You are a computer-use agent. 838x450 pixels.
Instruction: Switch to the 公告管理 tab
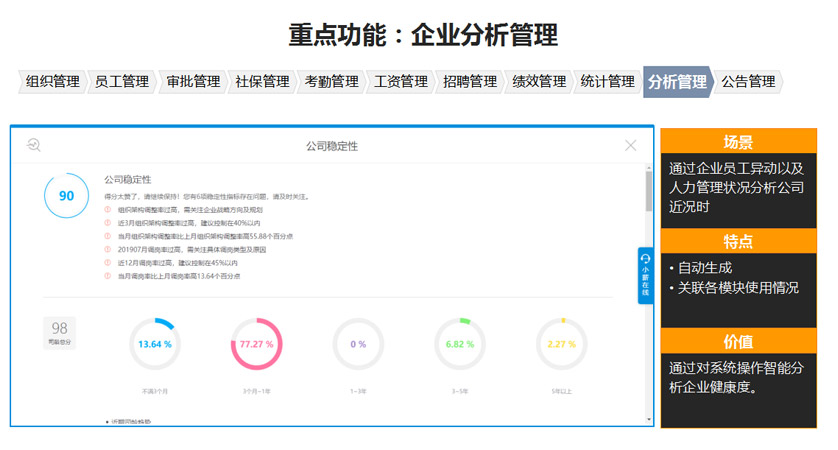pyautogui.click(x=748, y=82)
